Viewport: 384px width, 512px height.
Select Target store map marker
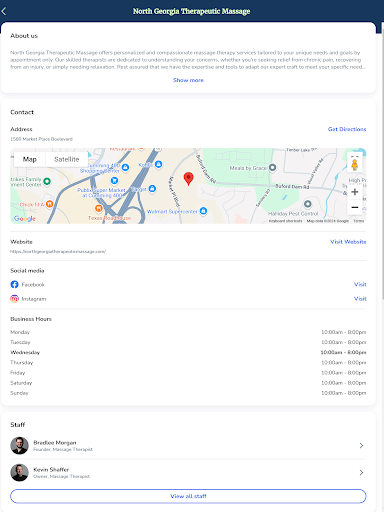coord(152,189)
